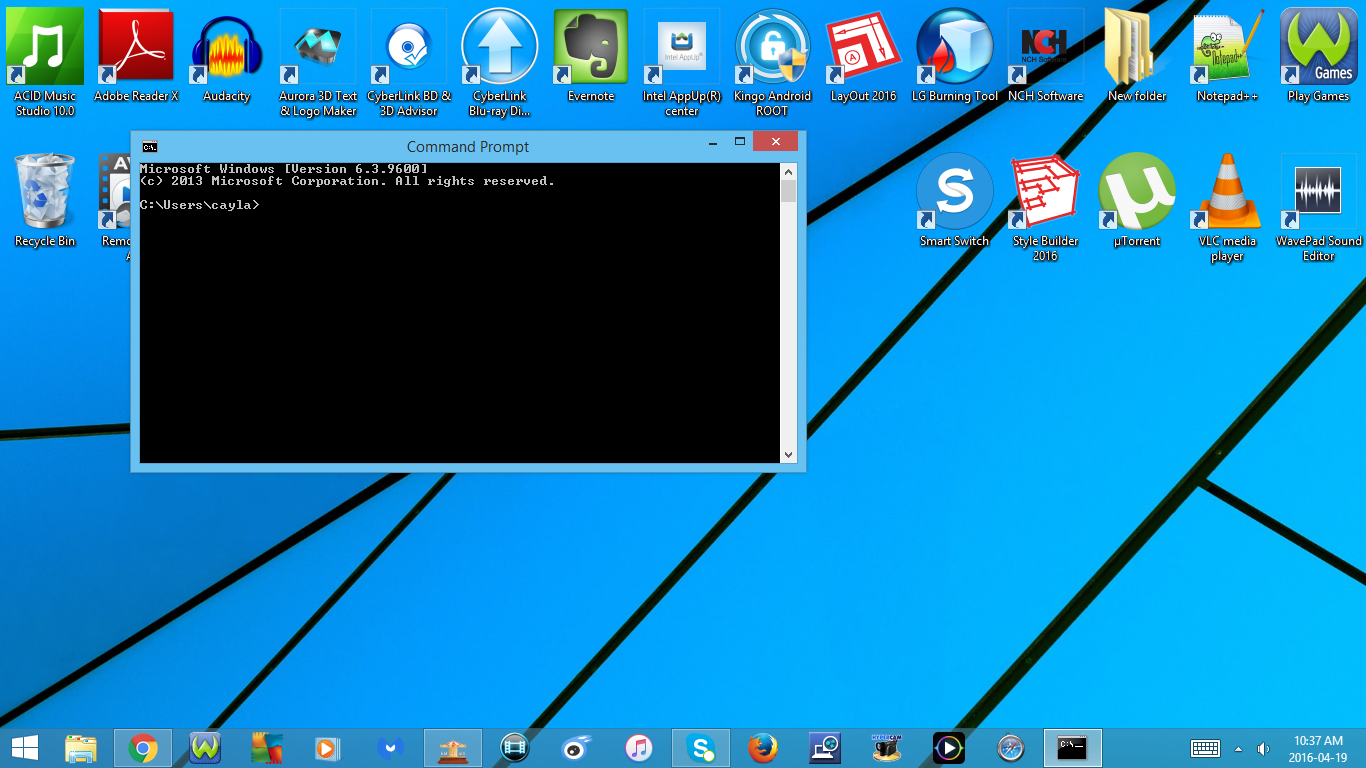
Task: Open File Explorer from the taskbar
Action: coord(81,748)
